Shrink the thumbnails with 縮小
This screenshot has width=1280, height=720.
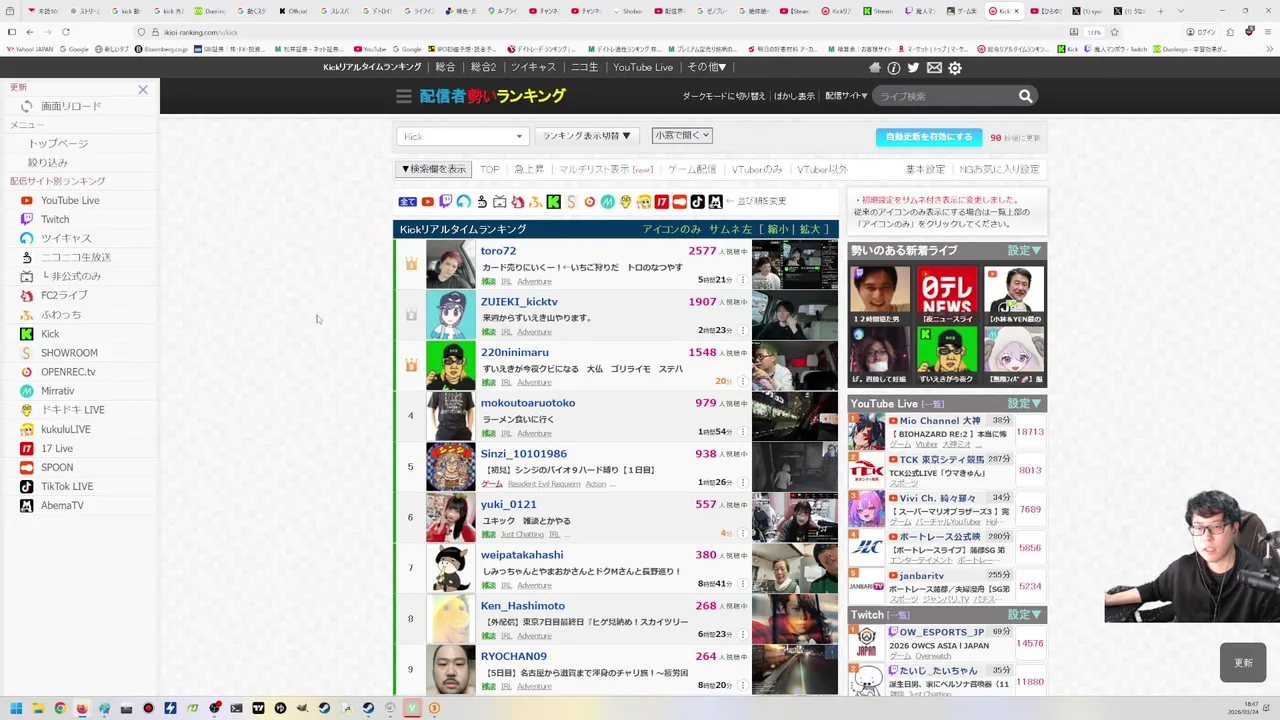pos(778,229)
